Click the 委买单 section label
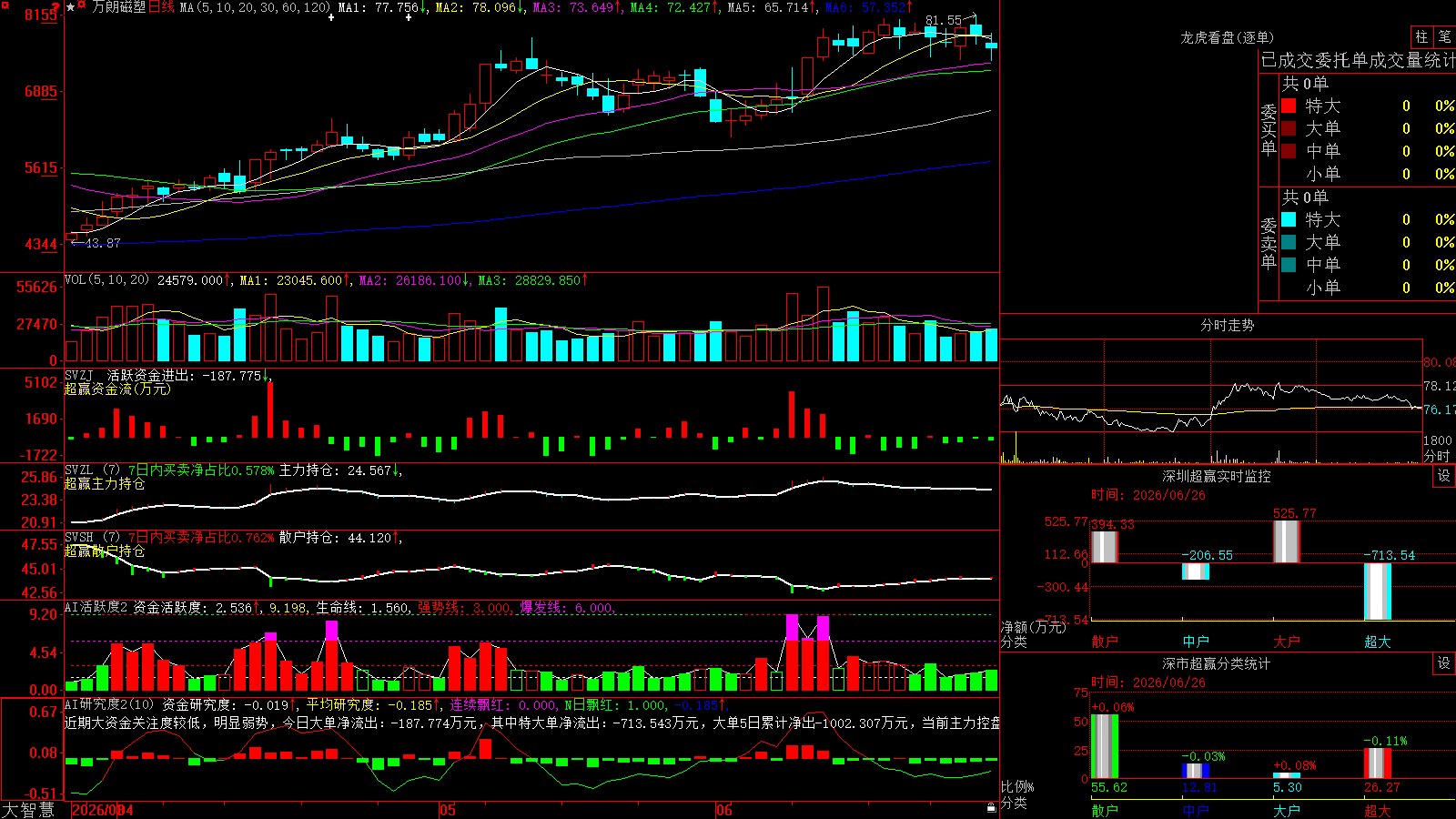This screenshot has width=1456, height=819. (1269, 129)
